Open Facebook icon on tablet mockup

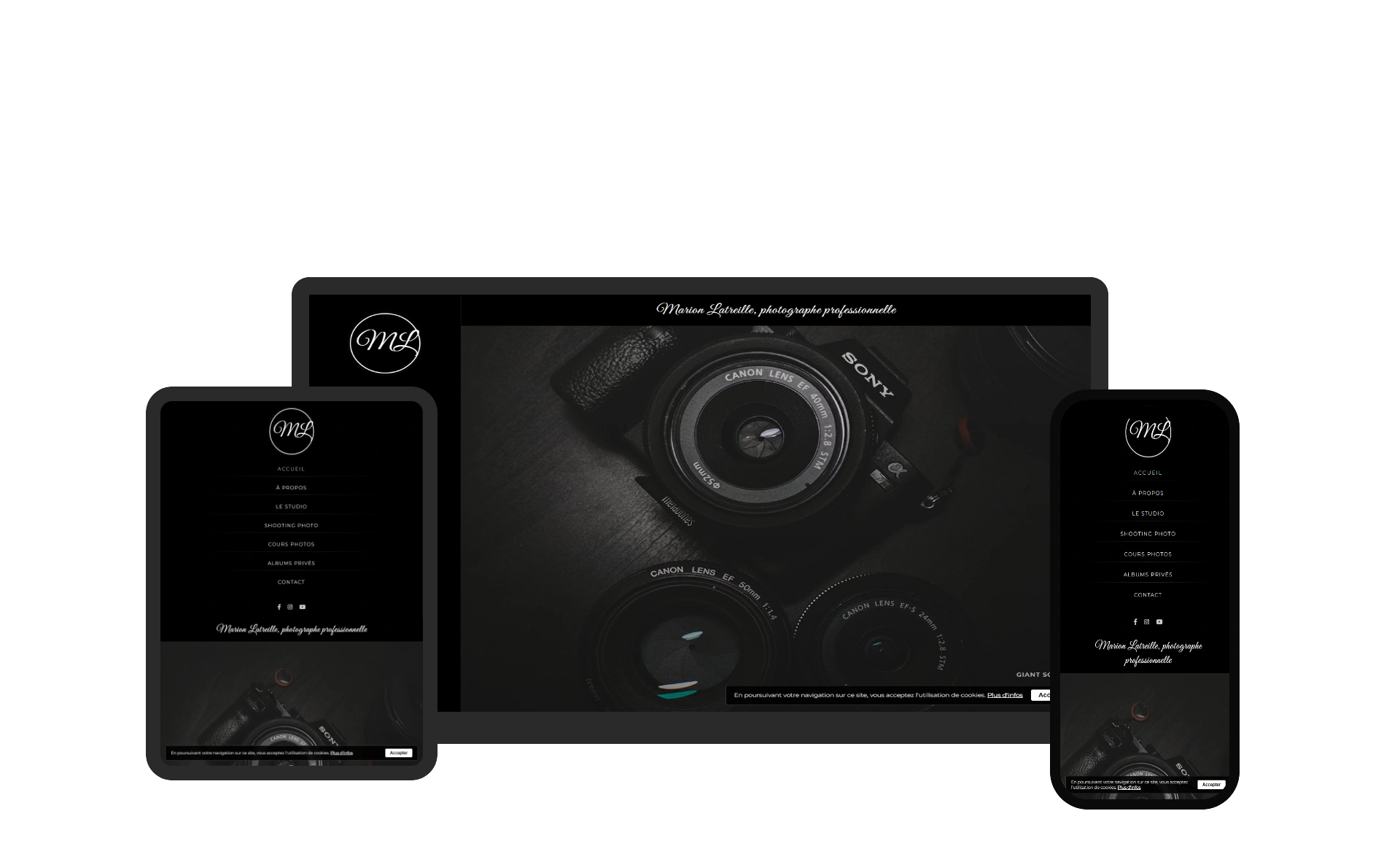coord(279,607)
